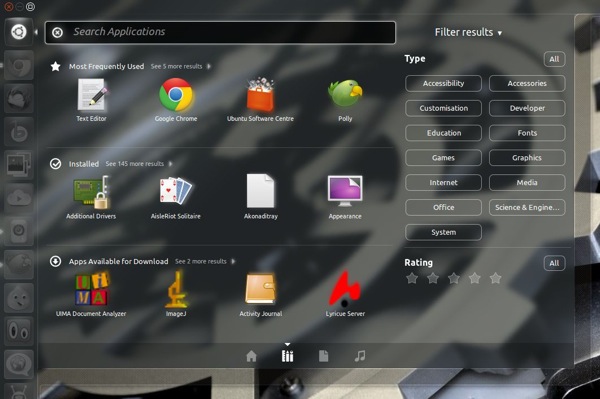The image size is (600, 399).
Task: Click All button next to Rating
Action: coord(554,263)
